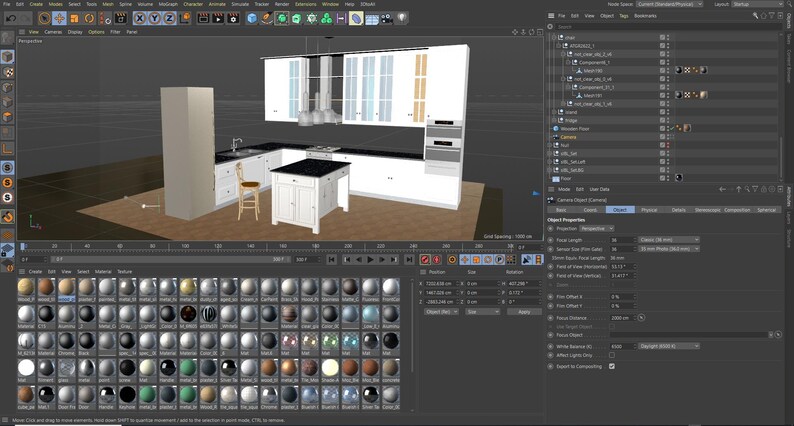This screenshot has width=794, height=426.
Task: Open Object Manager Tags menu
Action: 624,16
